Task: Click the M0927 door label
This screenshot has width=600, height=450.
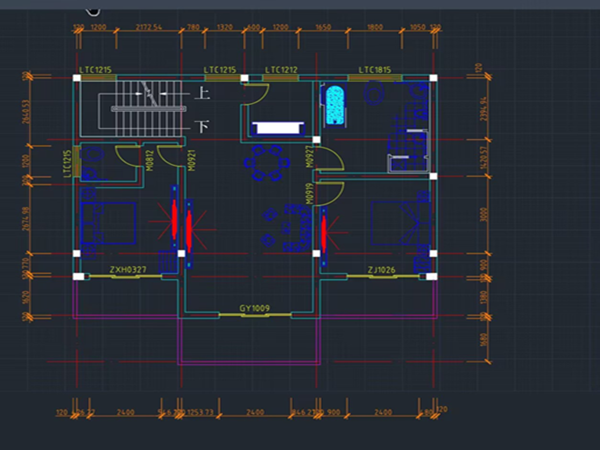Action: 310,156
